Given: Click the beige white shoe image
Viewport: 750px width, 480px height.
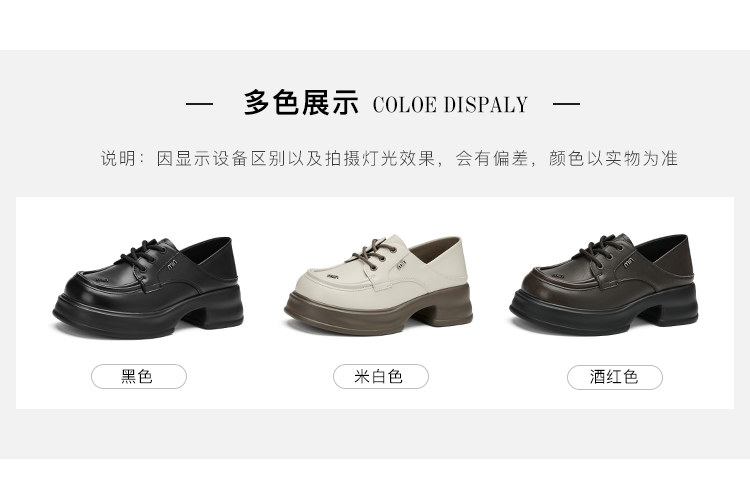Looking at the screenshot, I should pos(378,285).
